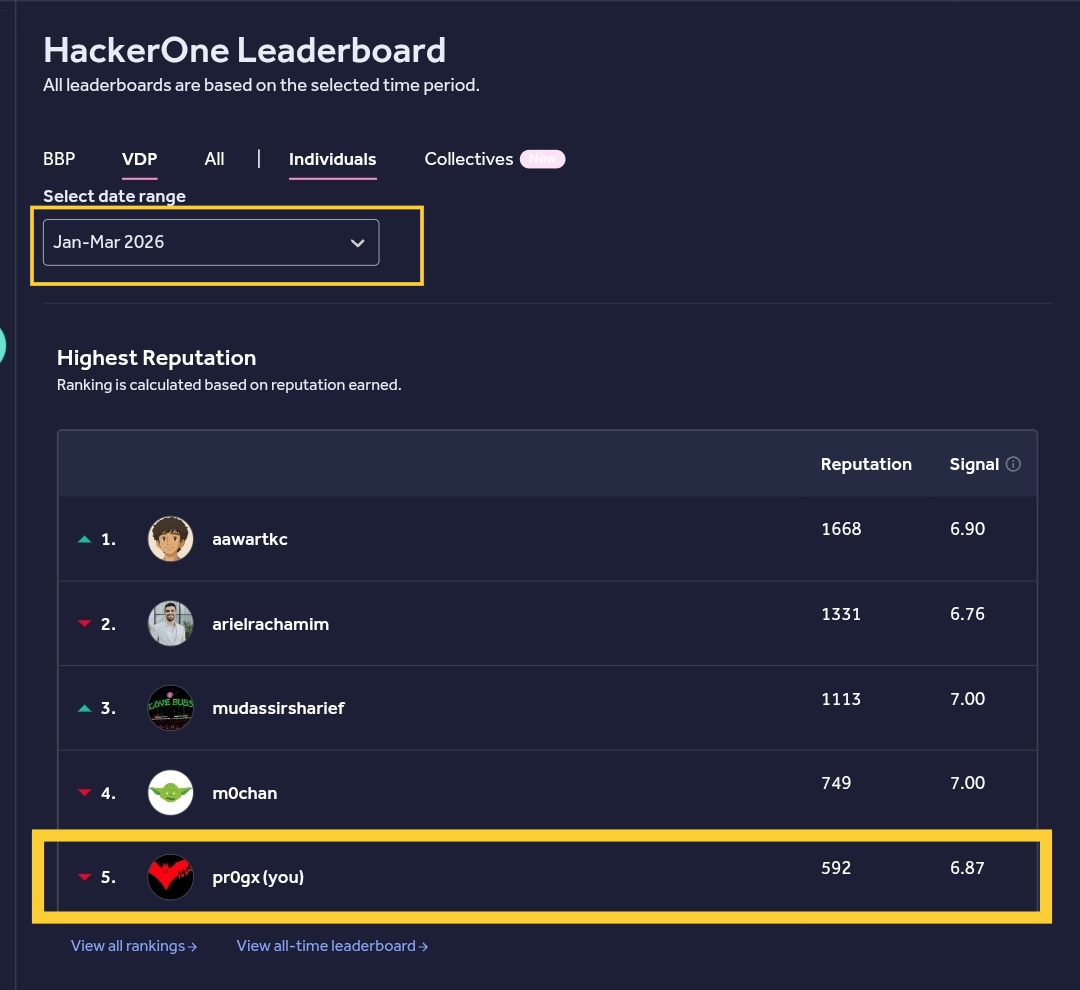Click reputation value 1331
Viewport: 1080px width, 990px height.
click(x=841, y=614)
